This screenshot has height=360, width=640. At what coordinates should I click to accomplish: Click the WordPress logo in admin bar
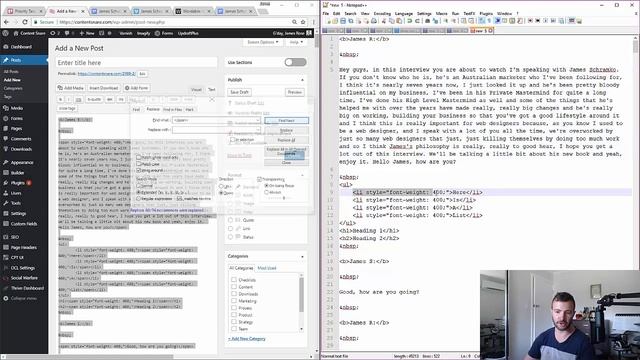[6, 33]
